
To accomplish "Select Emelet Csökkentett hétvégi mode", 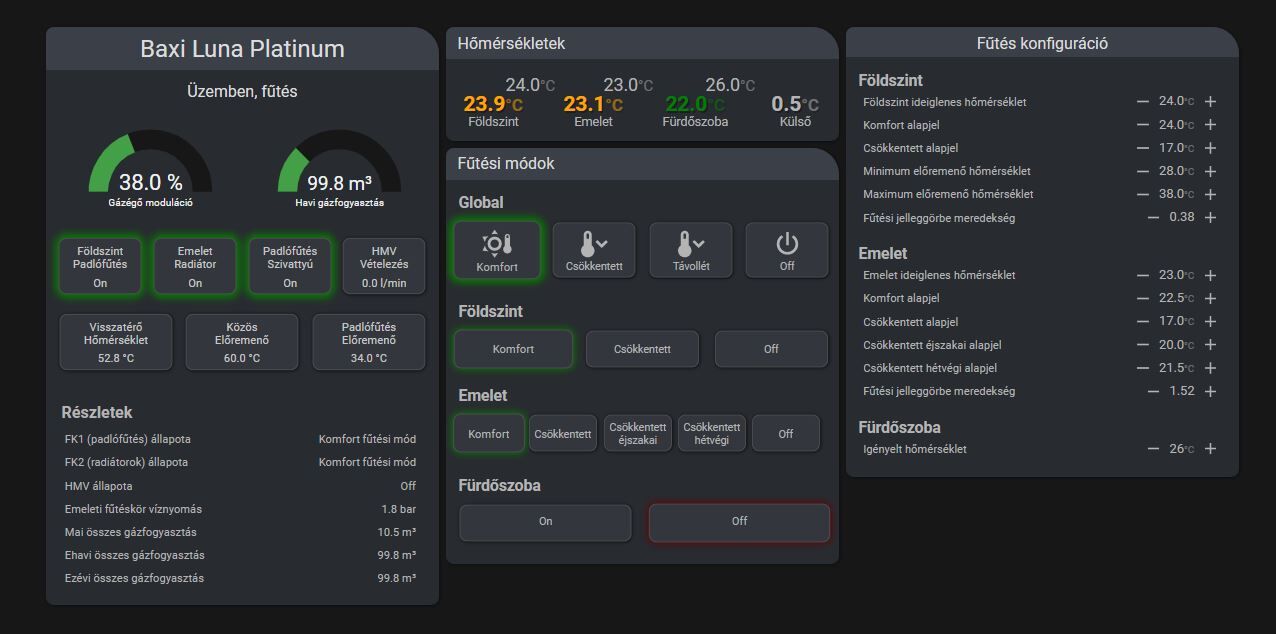I will pos(712,434).
